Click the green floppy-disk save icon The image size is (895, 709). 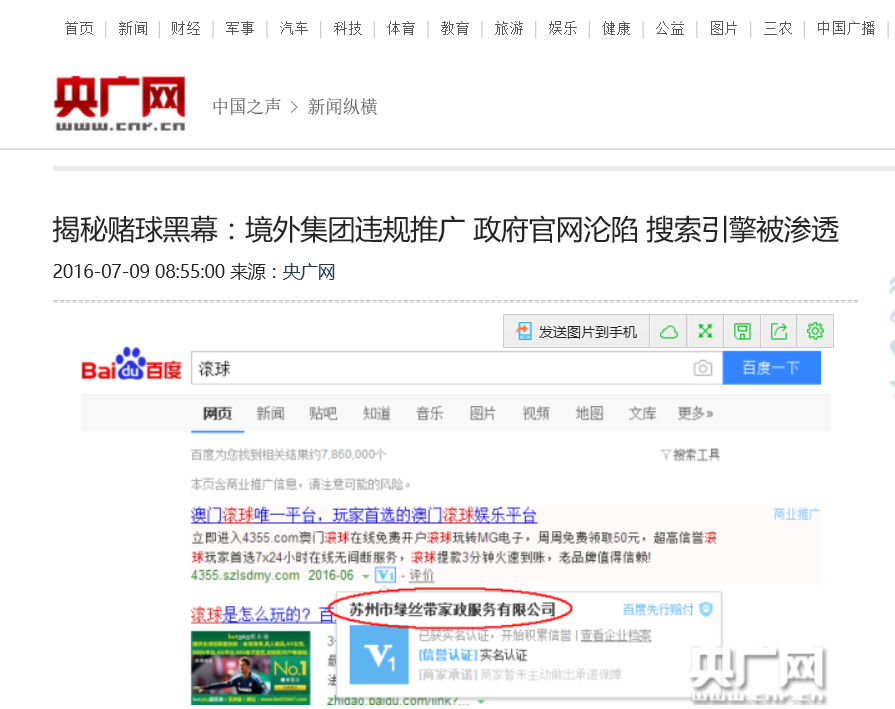point(742,332)
